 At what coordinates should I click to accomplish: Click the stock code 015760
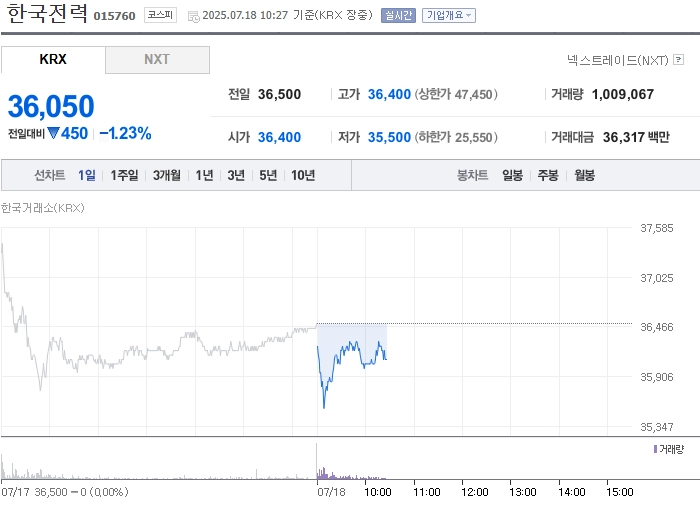point(114,16)
